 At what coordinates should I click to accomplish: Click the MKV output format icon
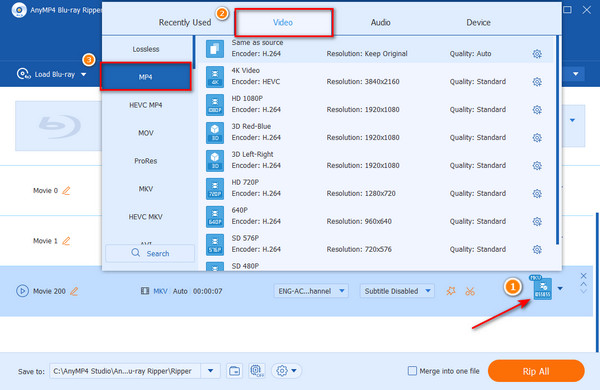tap(542, 288)
